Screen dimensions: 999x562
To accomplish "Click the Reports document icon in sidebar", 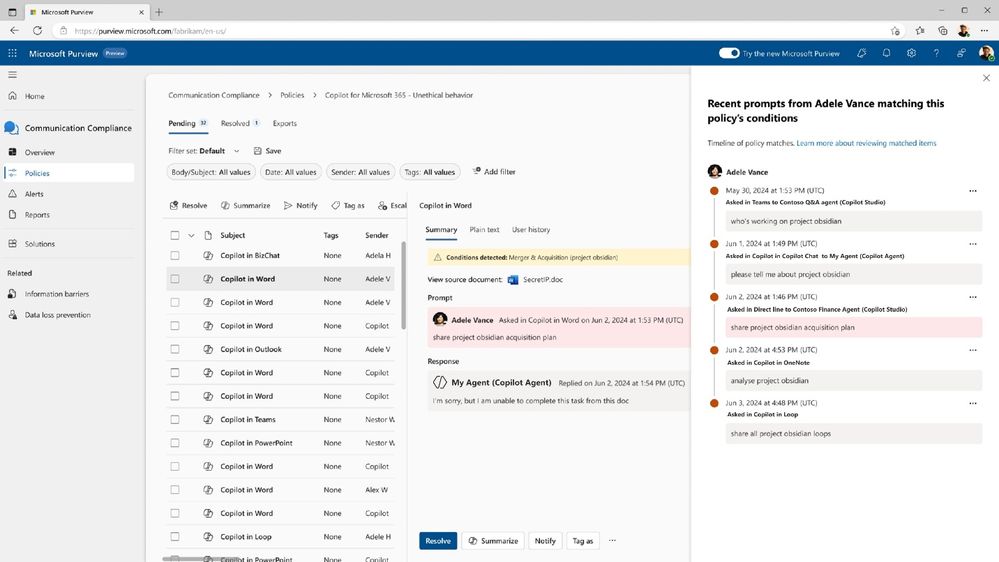I will pyautogui.click(x=12, y=215).
